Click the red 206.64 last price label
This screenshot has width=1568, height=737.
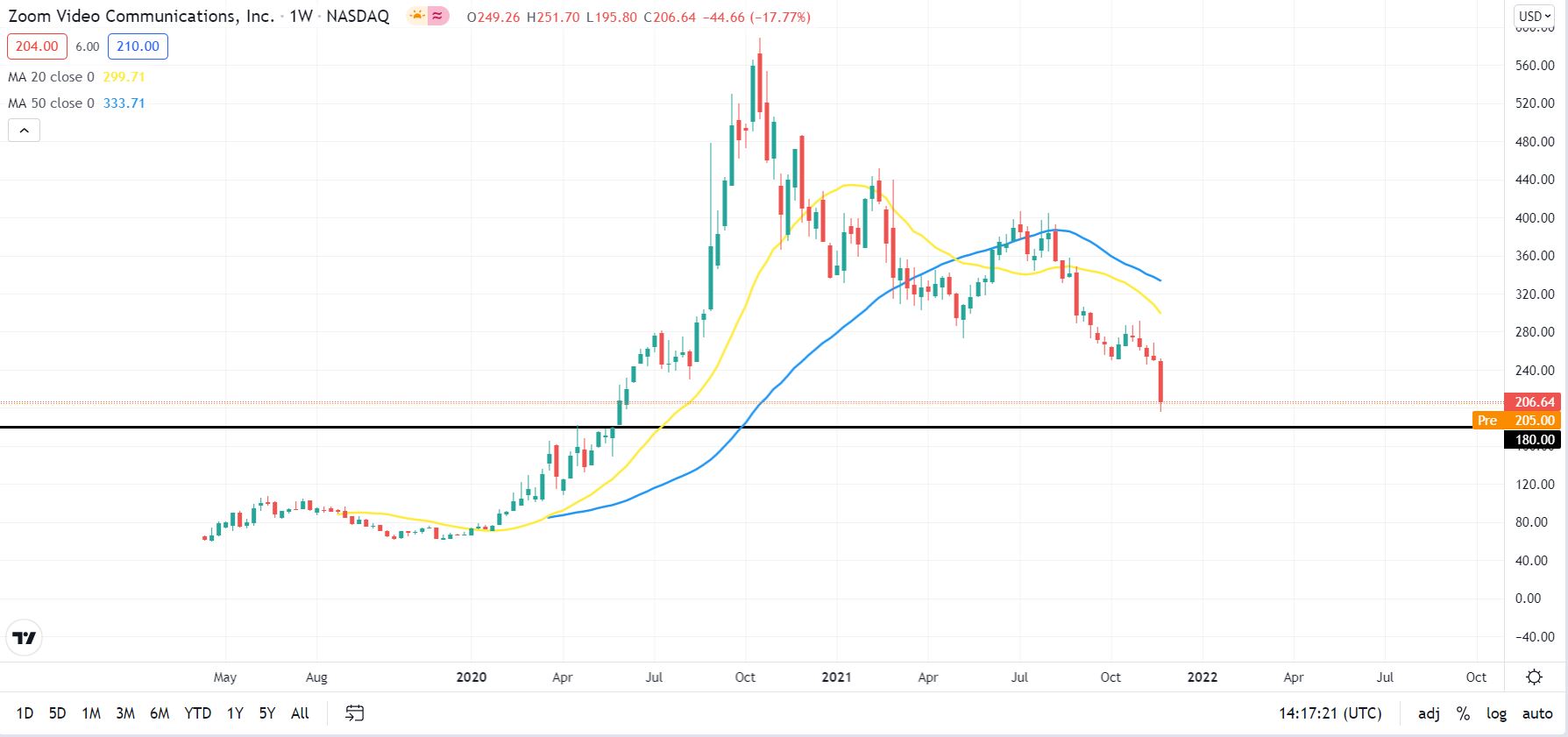click(1532, 402)
